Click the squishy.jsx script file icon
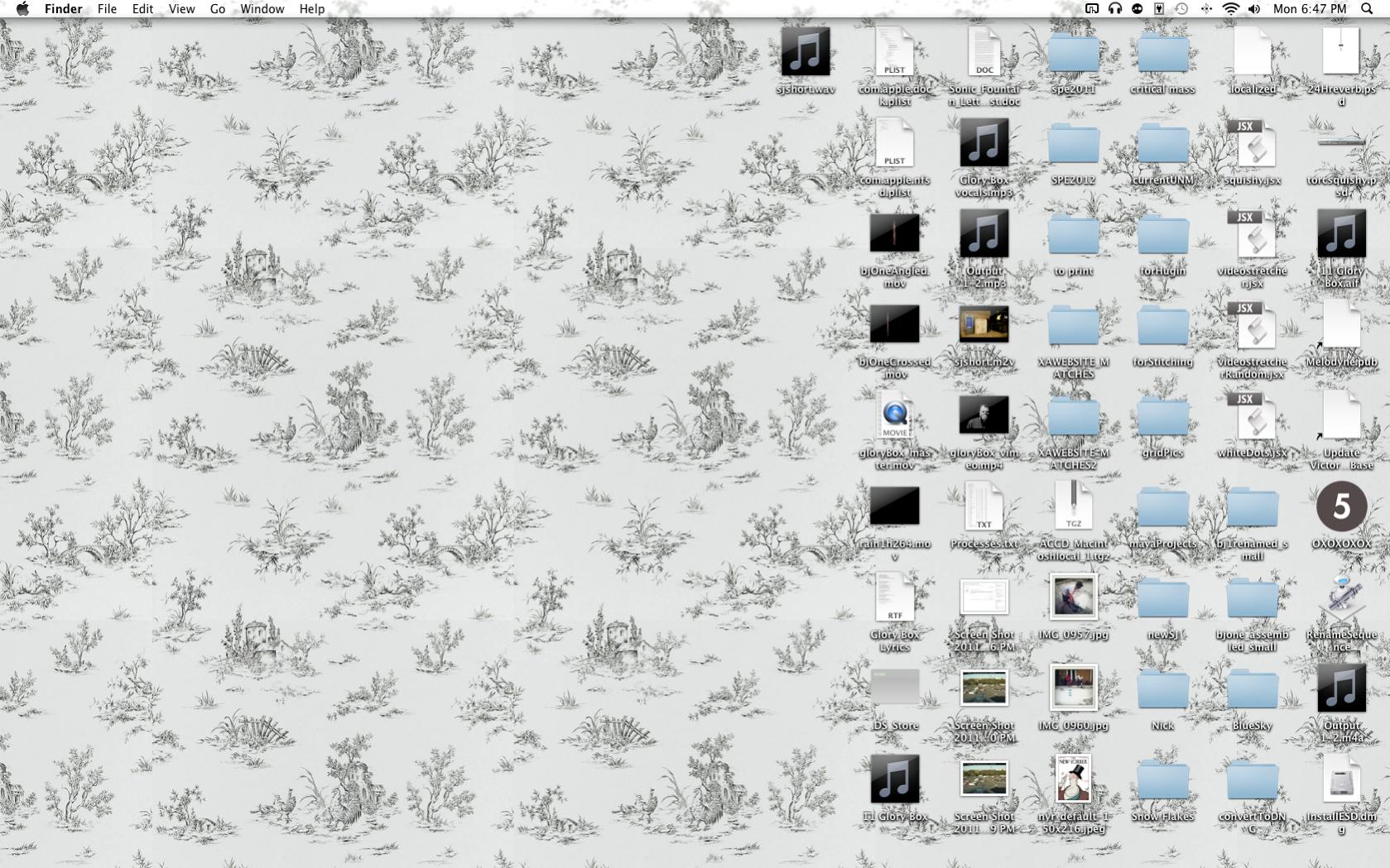 [1252, 142]
